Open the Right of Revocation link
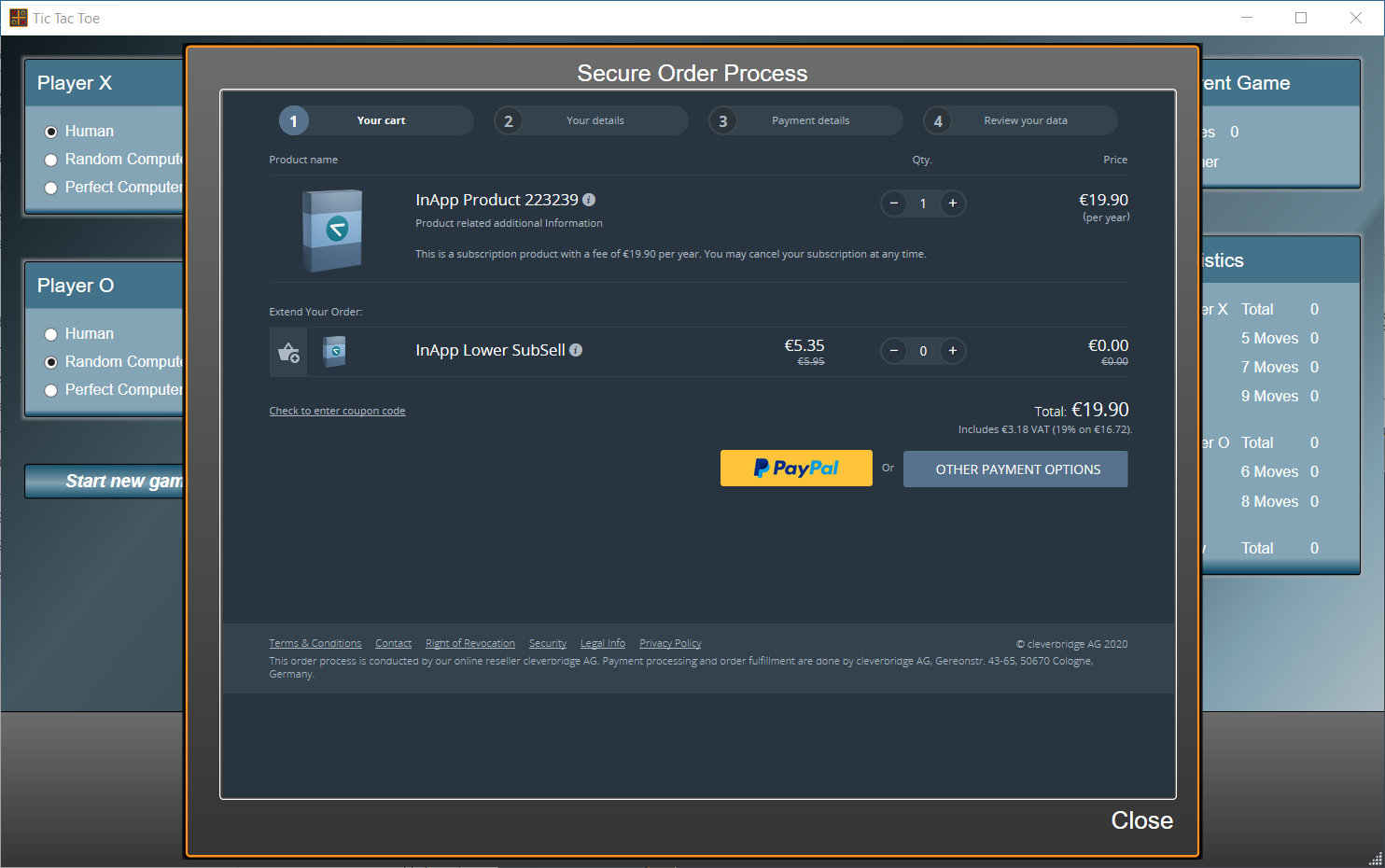Image resolution: width=1385 pixels, height=868 pixels. 470,643
